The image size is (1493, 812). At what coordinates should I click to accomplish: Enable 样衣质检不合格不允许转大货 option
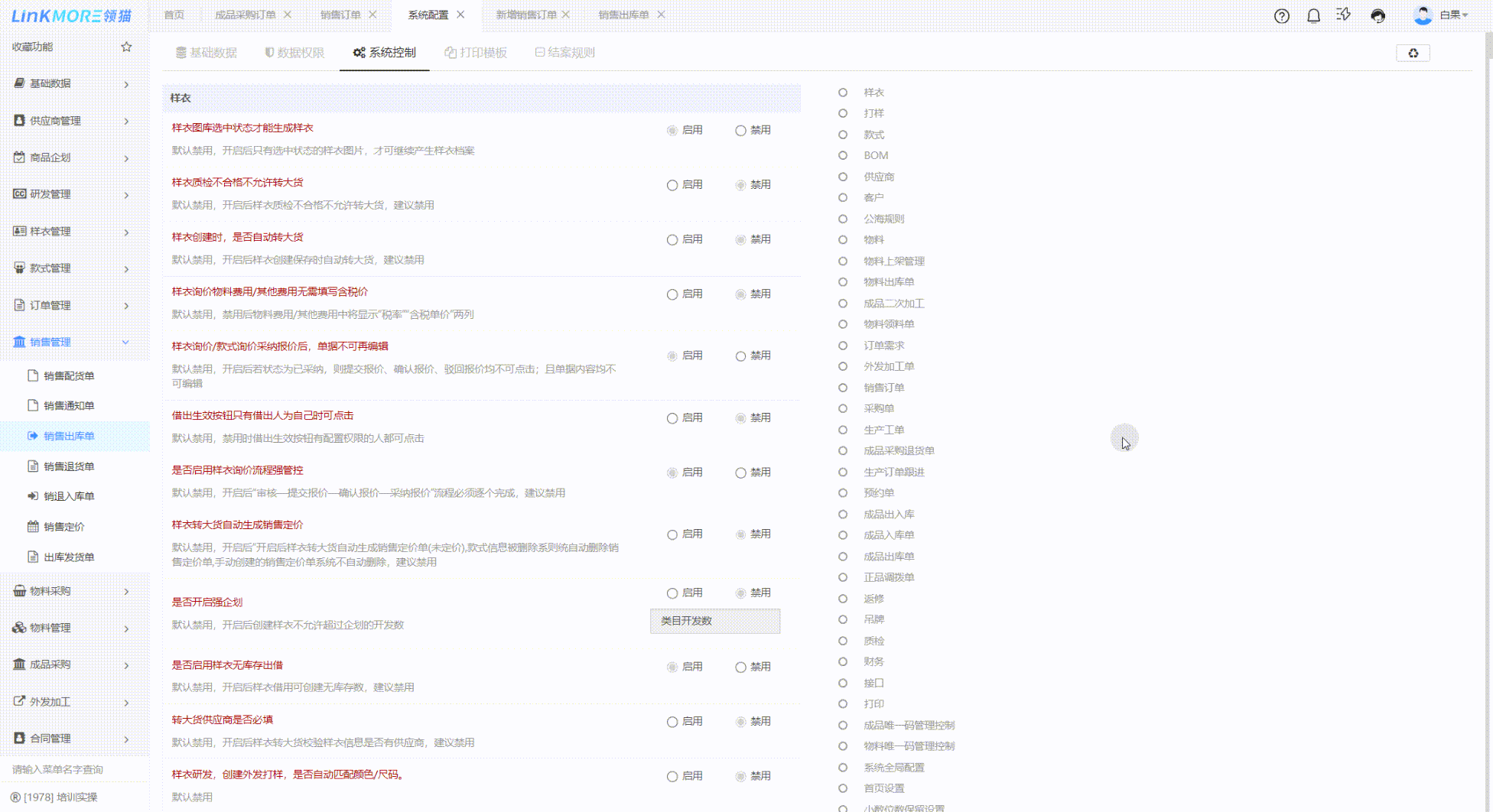[x=672, y=185]
